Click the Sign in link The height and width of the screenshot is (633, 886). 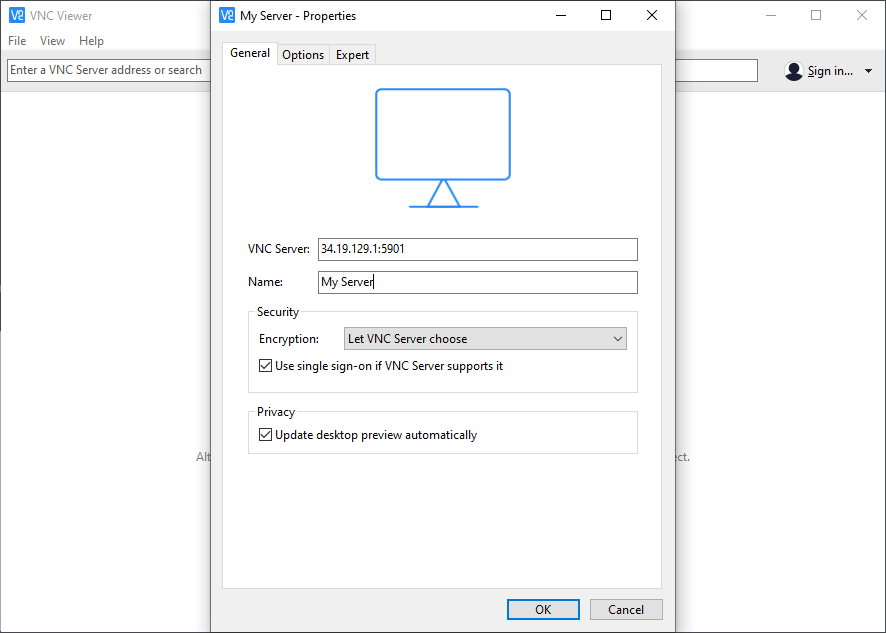830,71
